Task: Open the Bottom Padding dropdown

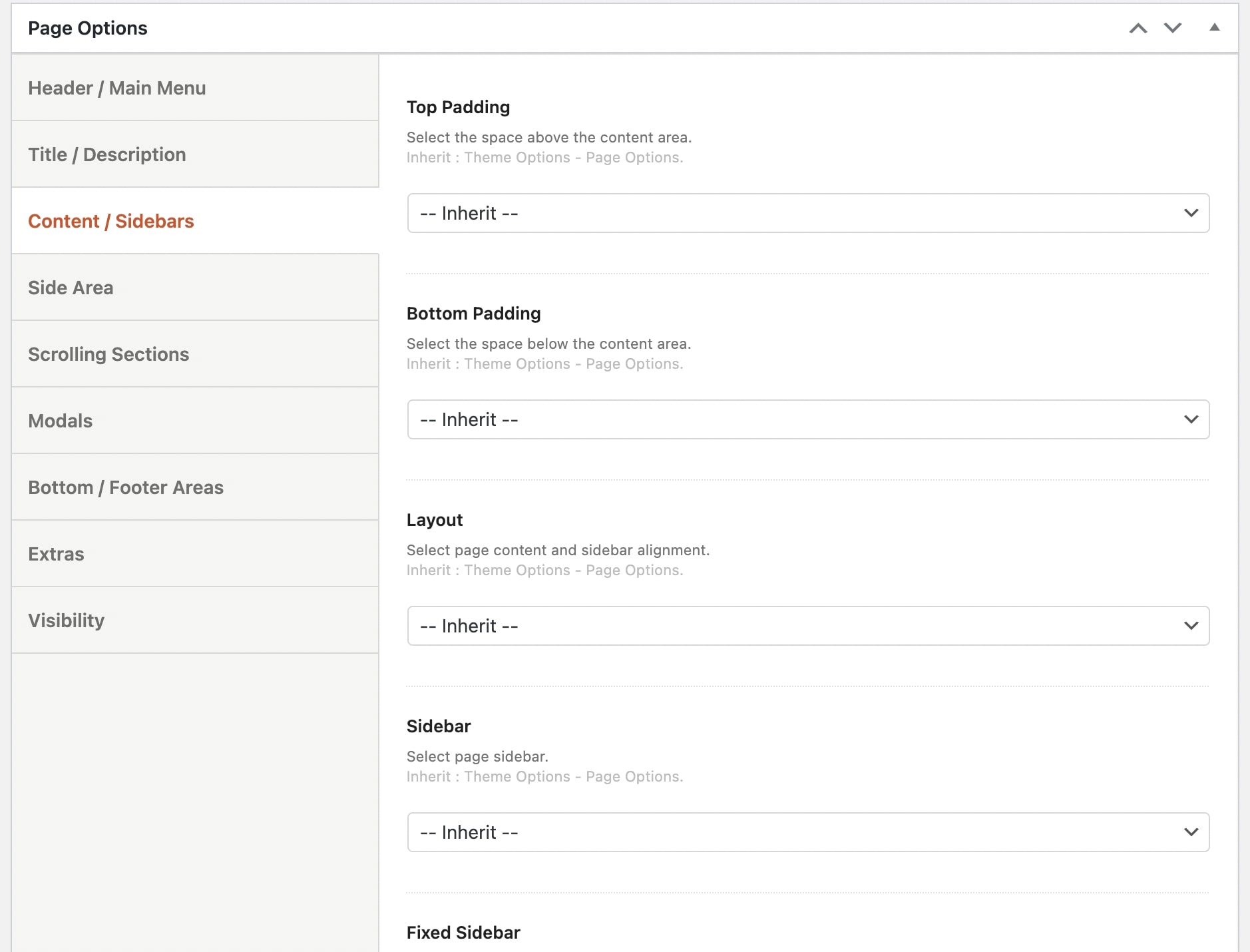Action: pos(808,419)
